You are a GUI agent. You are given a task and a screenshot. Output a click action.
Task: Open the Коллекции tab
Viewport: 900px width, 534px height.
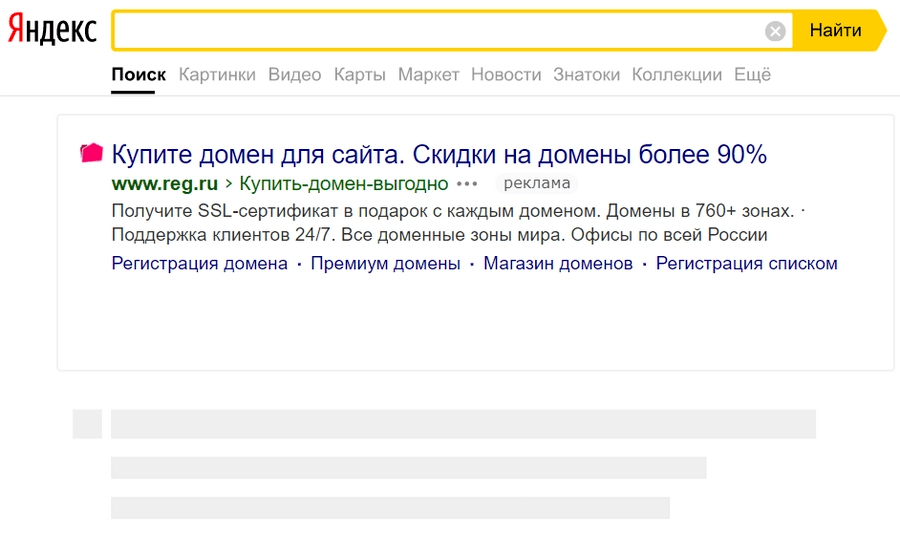[677, 75]
